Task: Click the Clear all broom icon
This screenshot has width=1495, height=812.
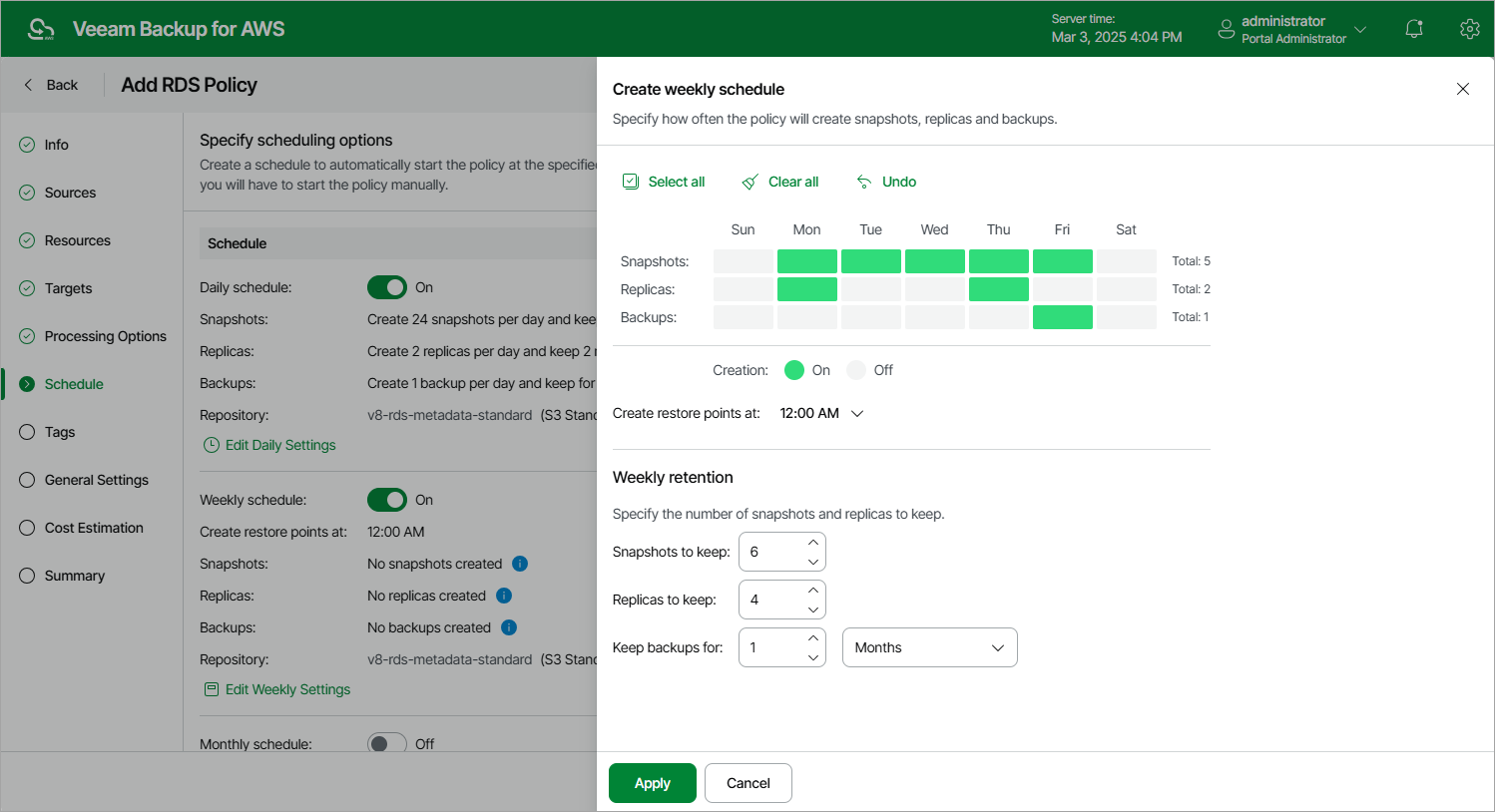Action: (750, 182)
